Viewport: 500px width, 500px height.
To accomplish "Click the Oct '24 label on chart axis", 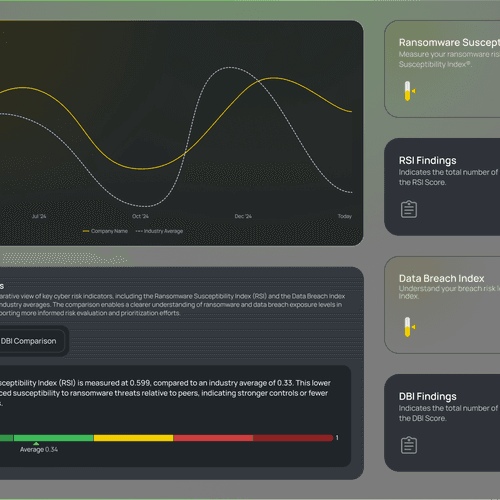I will (140, 216).
